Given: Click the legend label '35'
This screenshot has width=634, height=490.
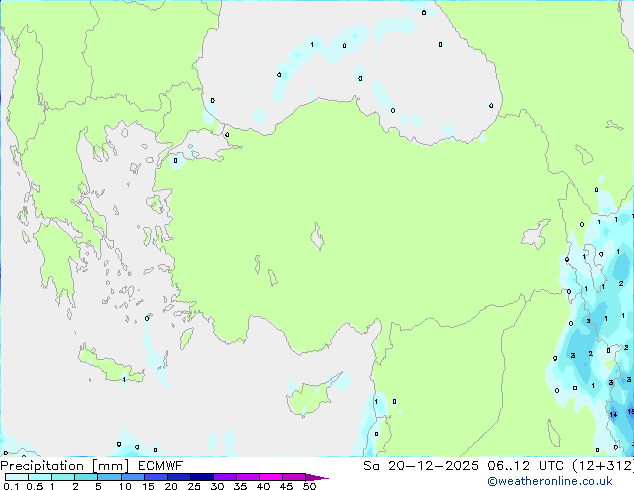Looking at the screenshot, I should (240, 486).
